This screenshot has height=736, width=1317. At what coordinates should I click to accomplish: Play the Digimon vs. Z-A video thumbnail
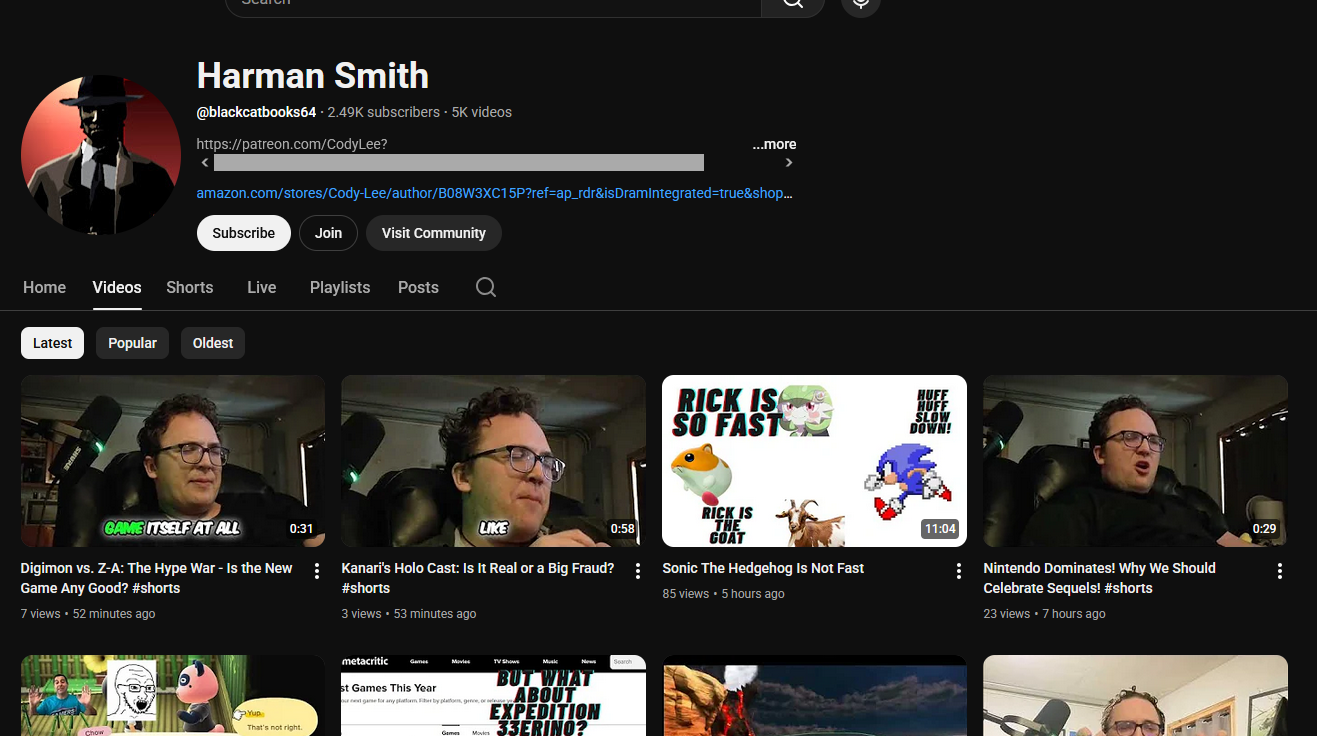pyautogui.click(x=173, y=461)
